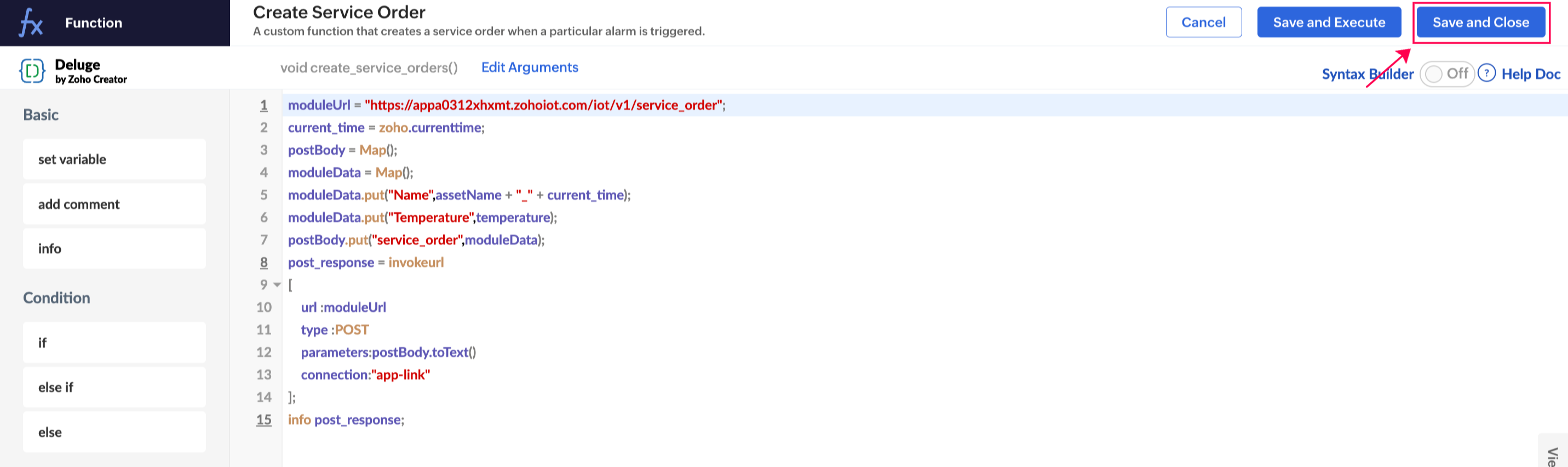Click the Condition section heading
The image size is (1568, 467).
(x=56, y=298)
